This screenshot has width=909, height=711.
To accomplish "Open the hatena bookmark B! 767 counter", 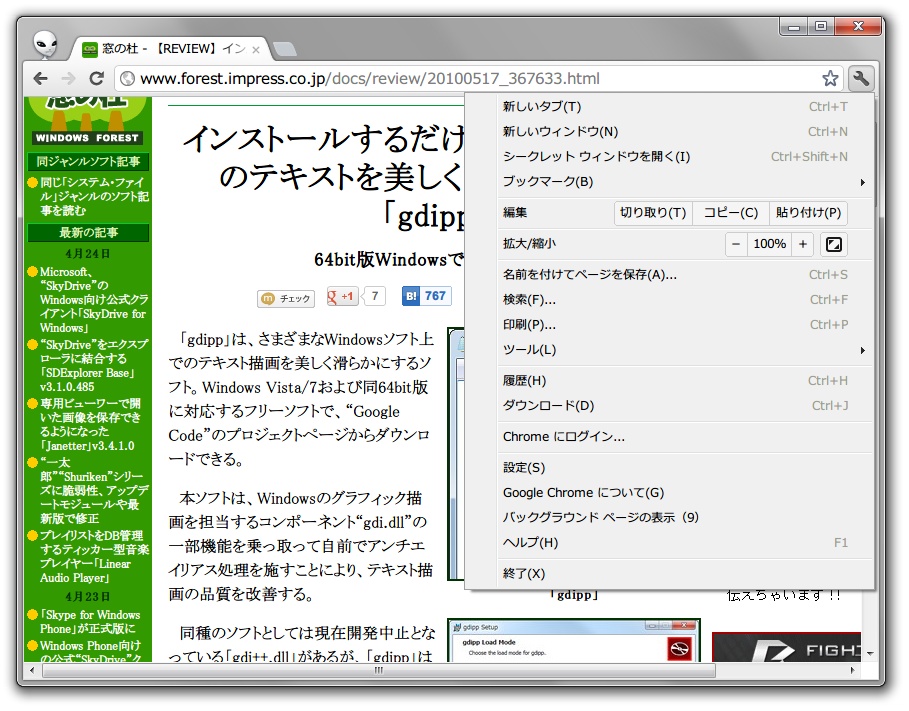I will (x=425, y=297).
